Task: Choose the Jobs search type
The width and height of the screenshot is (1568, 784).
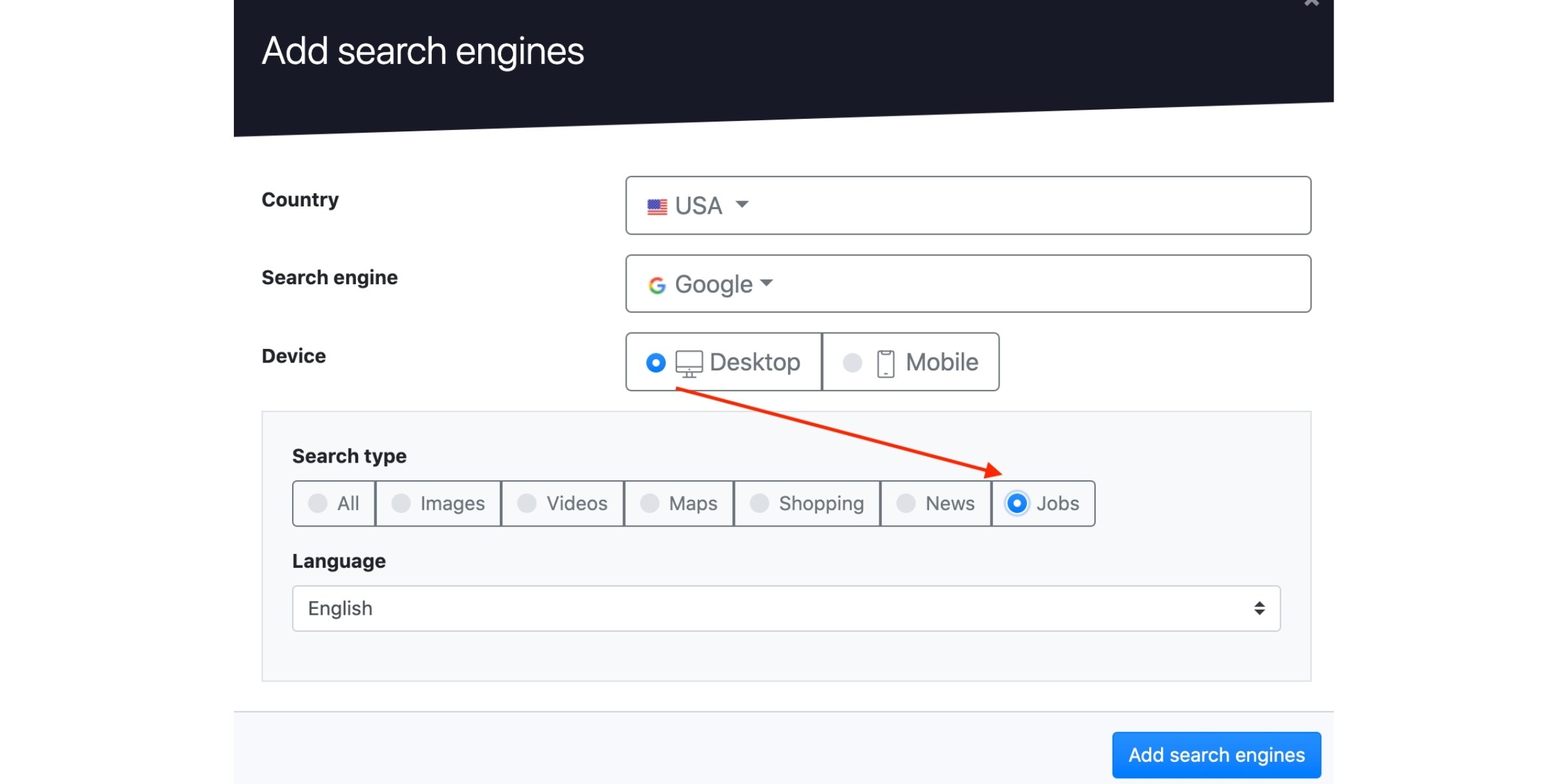Action: [x=1043, y=503]
